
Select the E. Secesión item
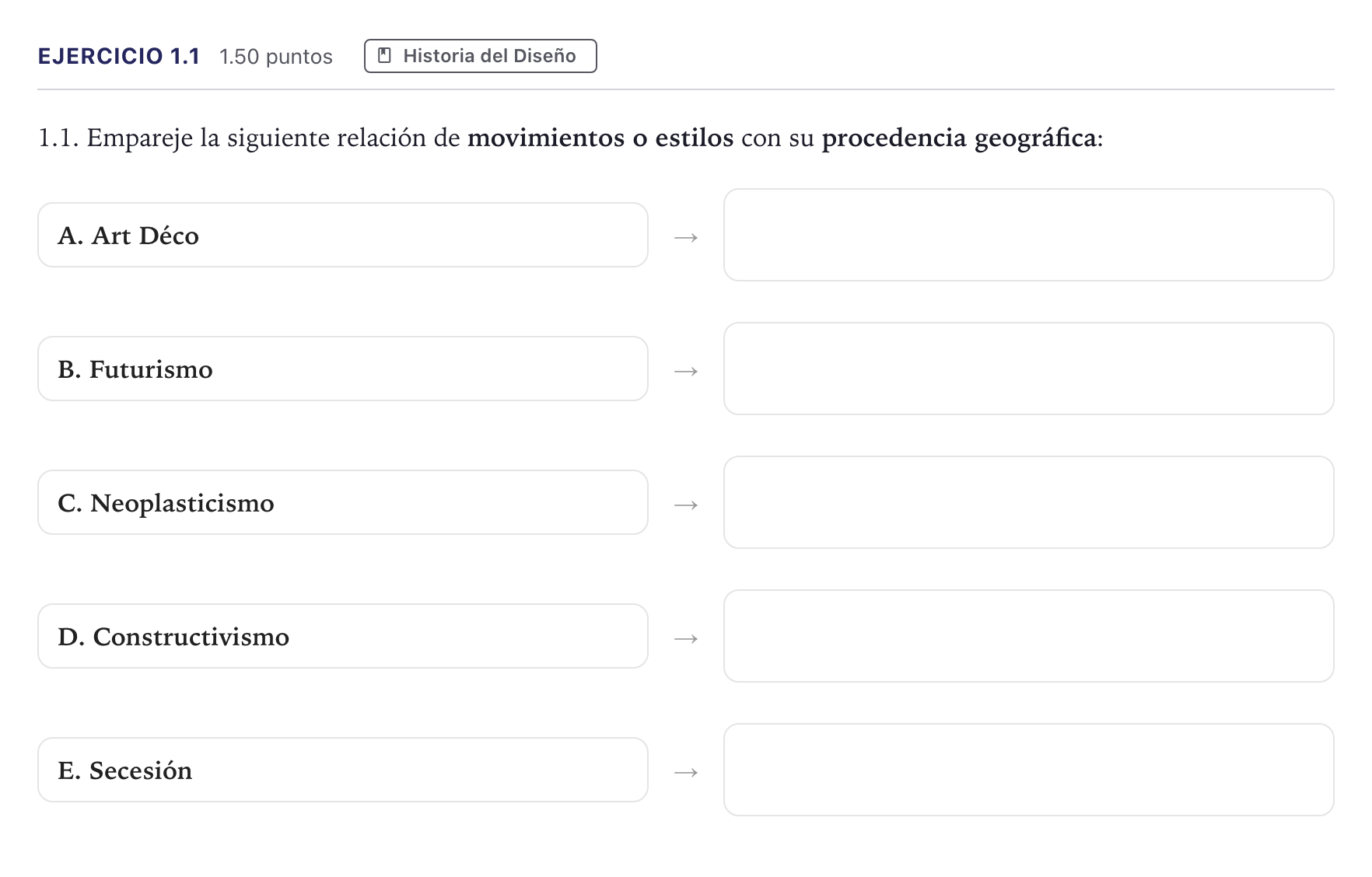click(343, 770)
